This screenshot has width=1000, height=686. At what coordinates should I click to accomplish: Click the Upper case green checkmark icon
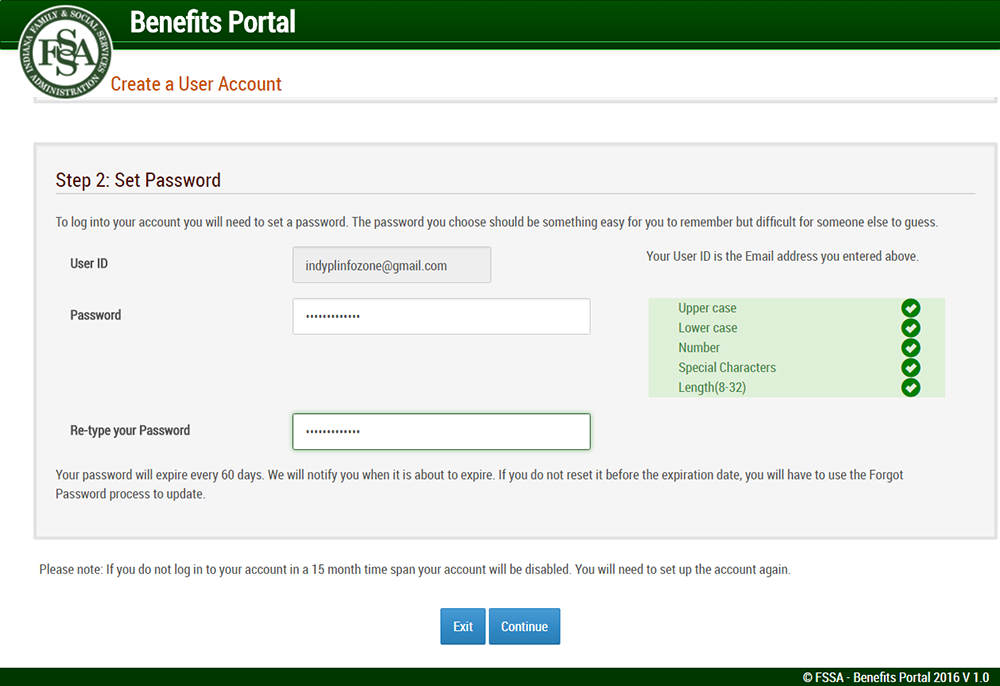coord(911,308)
